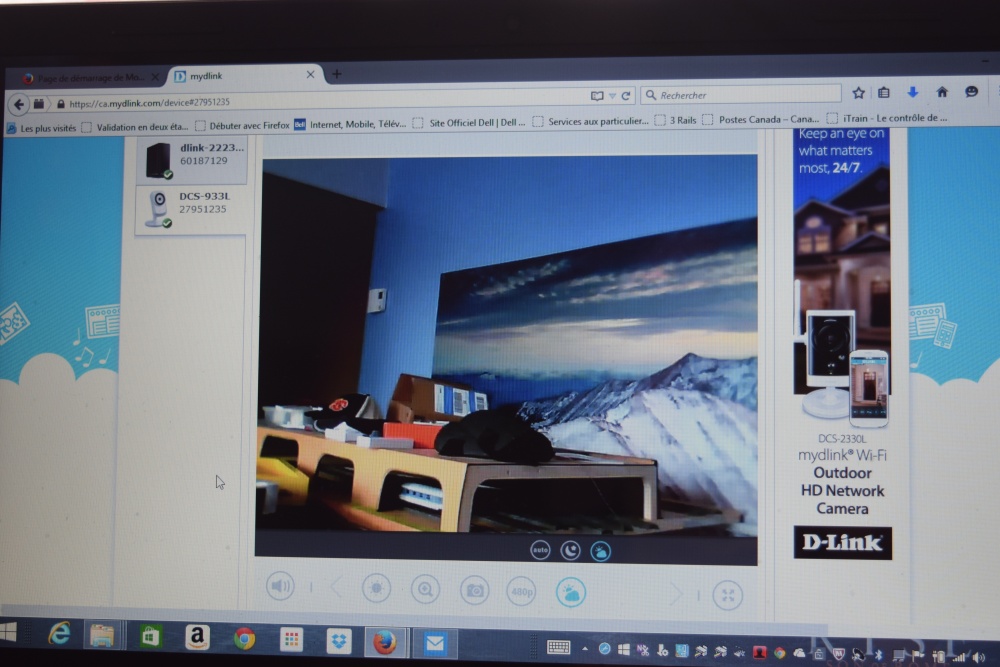
Task: Select the DCS-933L camera device
Action: click(191, 210)
